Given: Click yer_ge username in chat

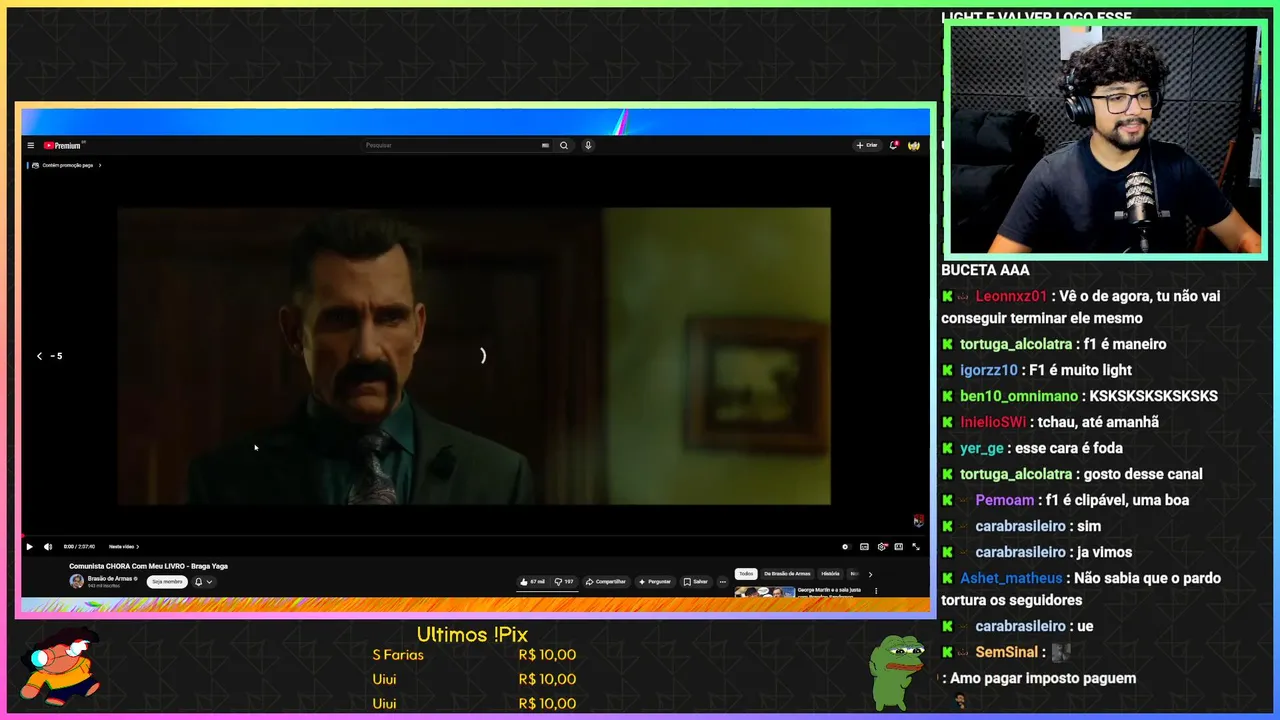Looking at the screenshot, I should point(981,448).
